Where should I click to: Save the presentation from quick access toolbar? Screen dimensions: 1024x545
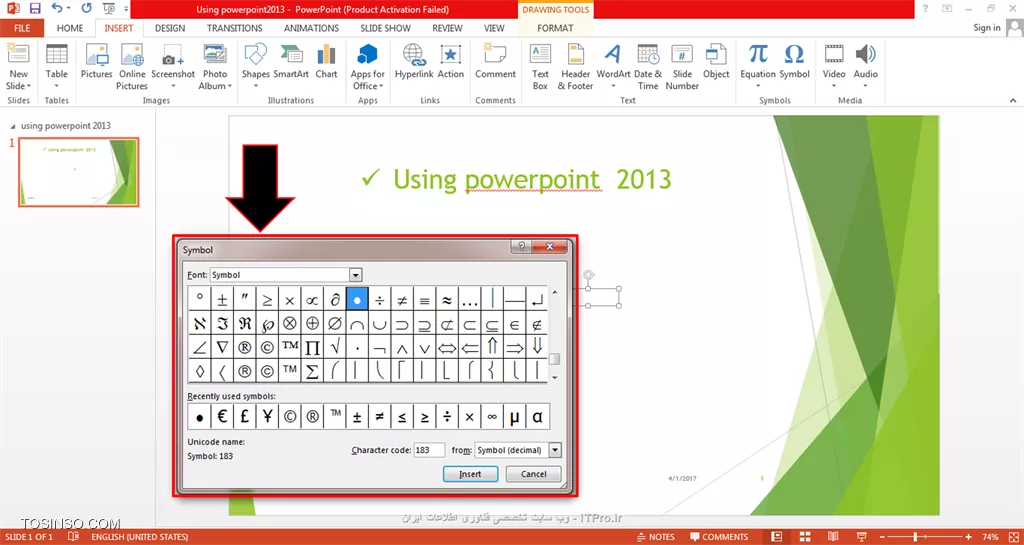[35, 9]
